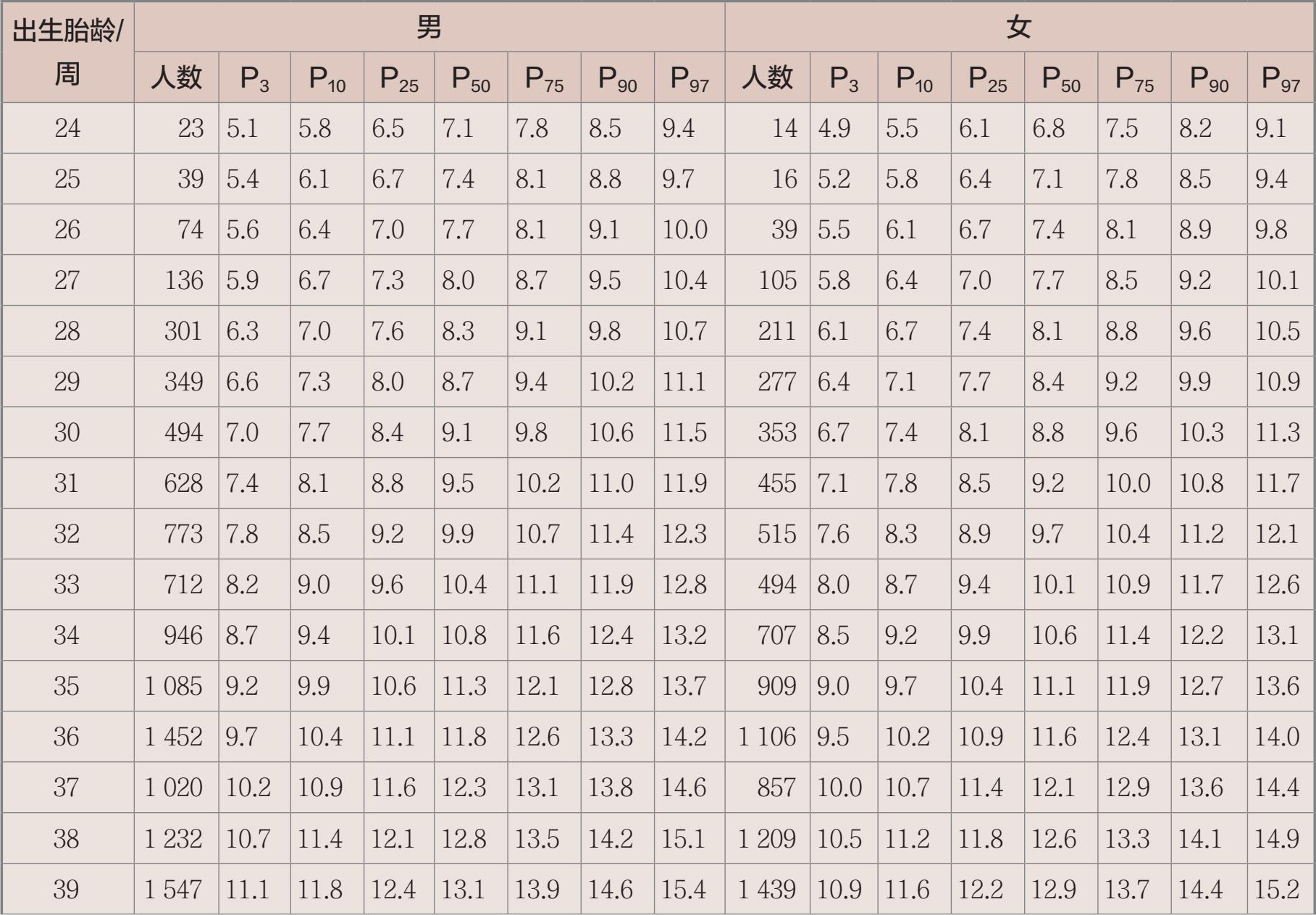
Task: Select the P50 header under 男
Action: click(x=471, y=77)
